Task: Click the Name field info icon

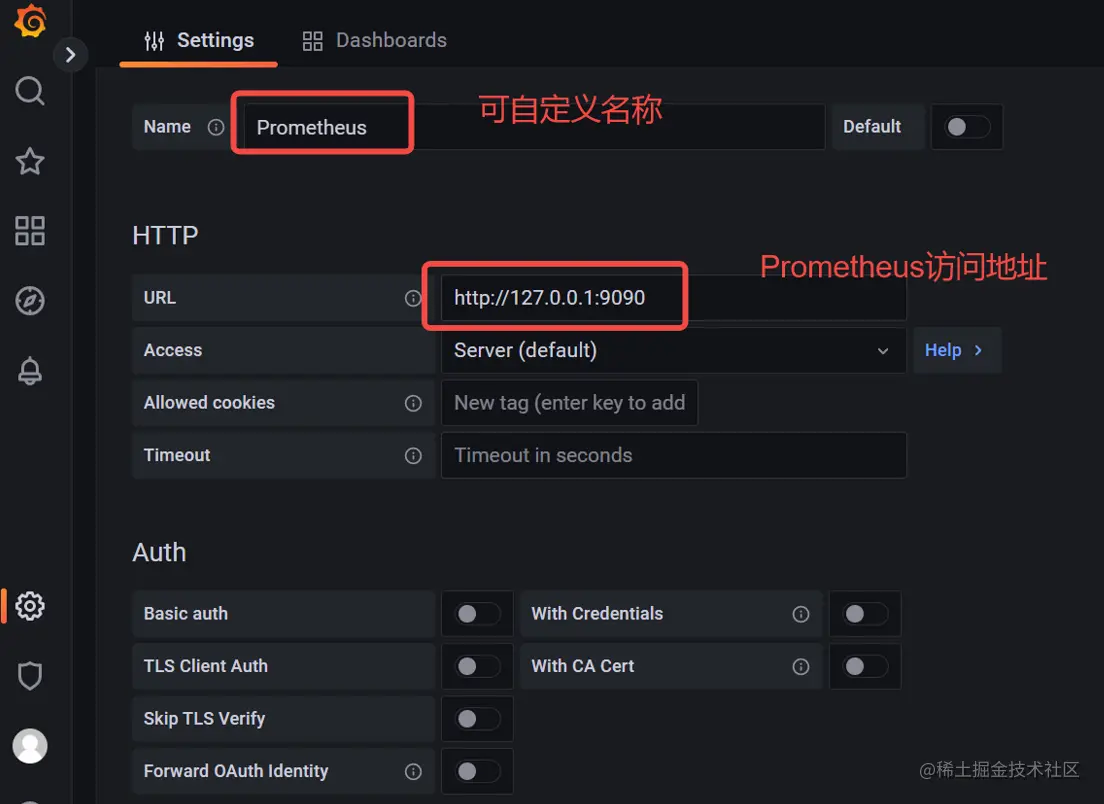Action: tap(215, 127)
